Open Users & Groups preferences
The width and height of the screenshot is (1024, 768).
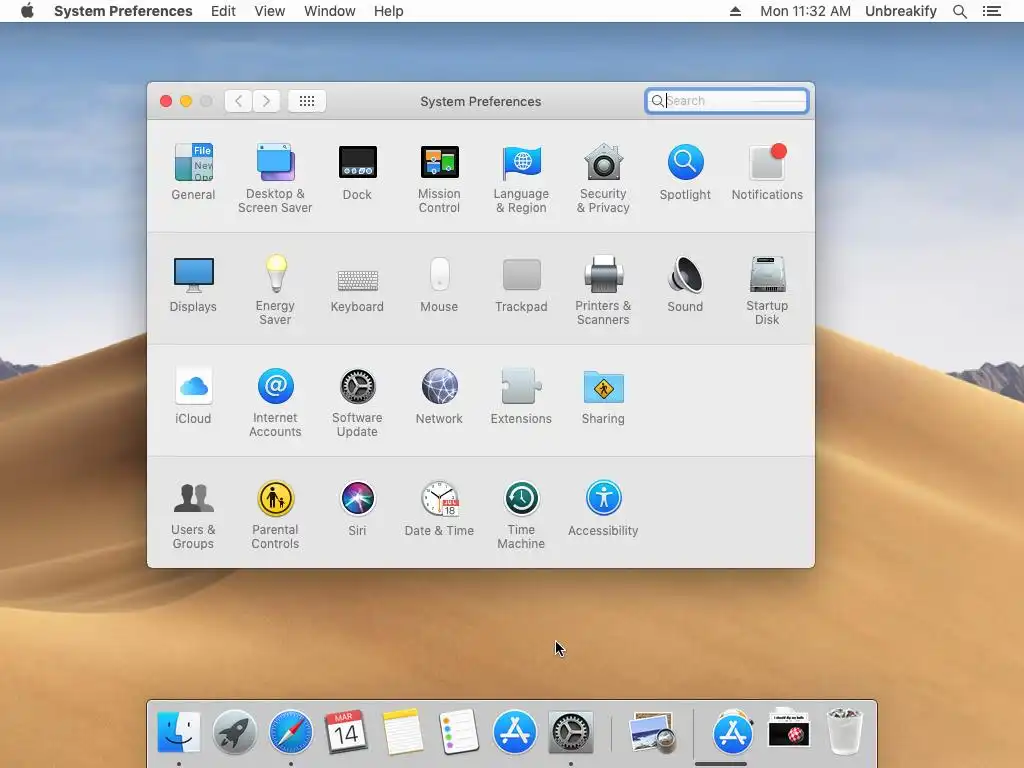193,515
